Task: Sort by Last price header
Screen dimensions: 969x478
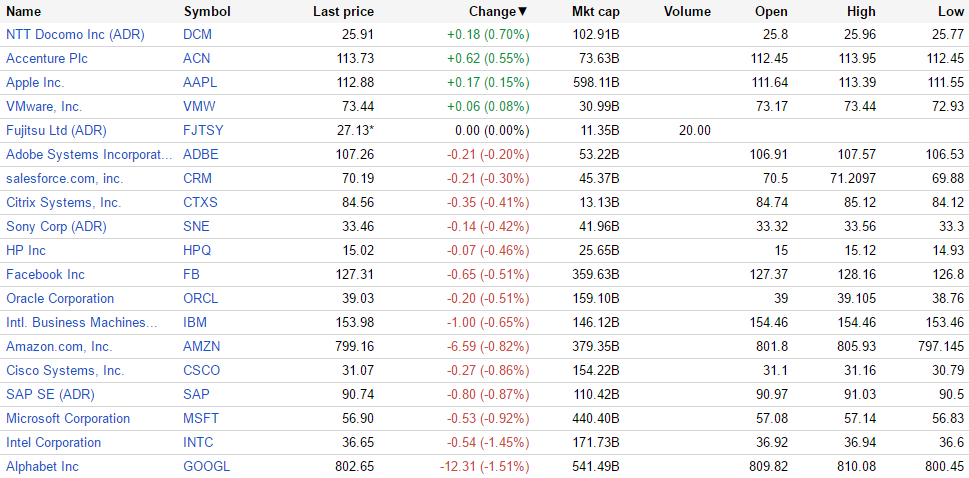Action: [343, 12]
